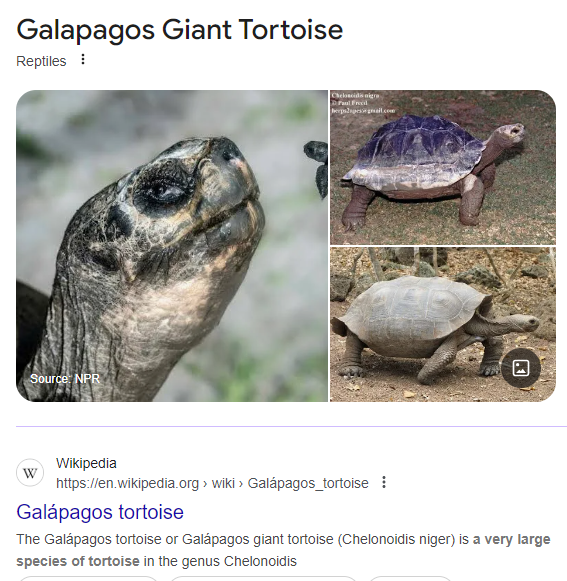Image resolution: width=567 pixels, height=581 pixels.
Task: Open the three-dot menu next to Wikipedia URL
Action: click(384, 482)
